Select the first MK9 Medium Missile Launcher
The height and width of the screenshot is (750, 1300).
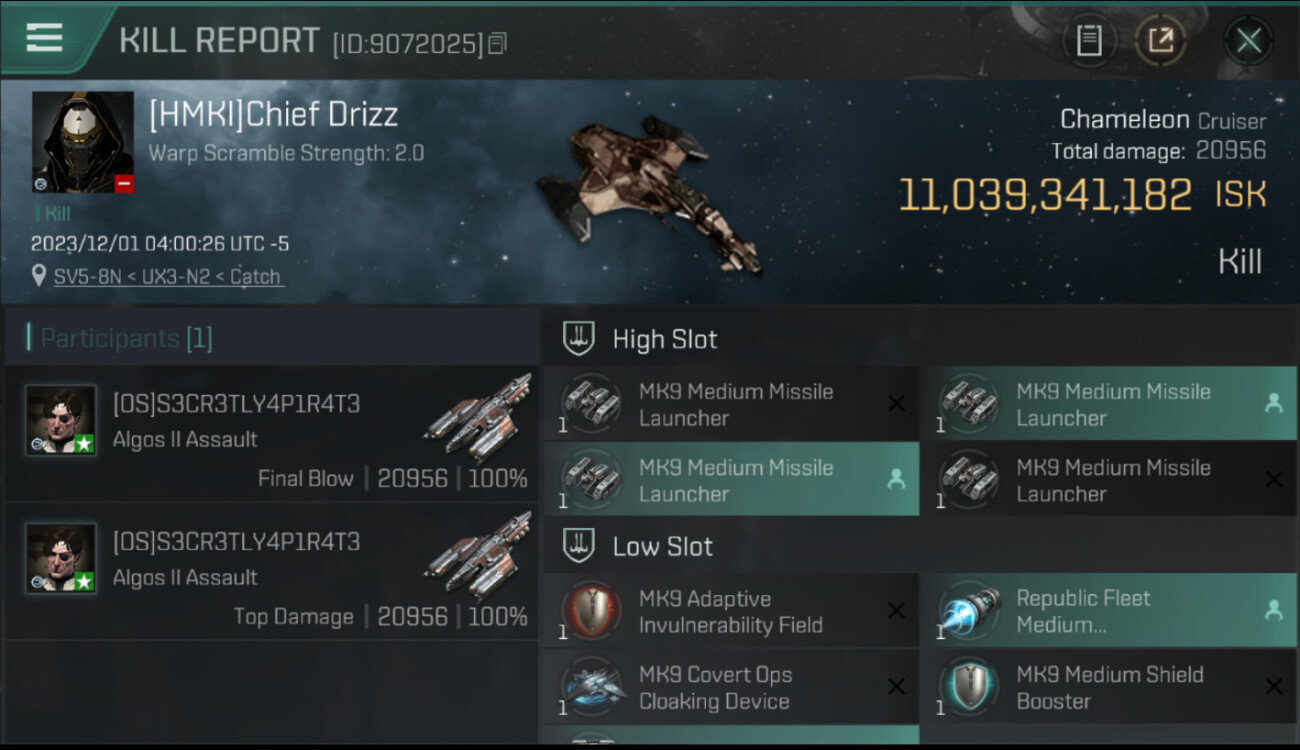coord(731,403)
